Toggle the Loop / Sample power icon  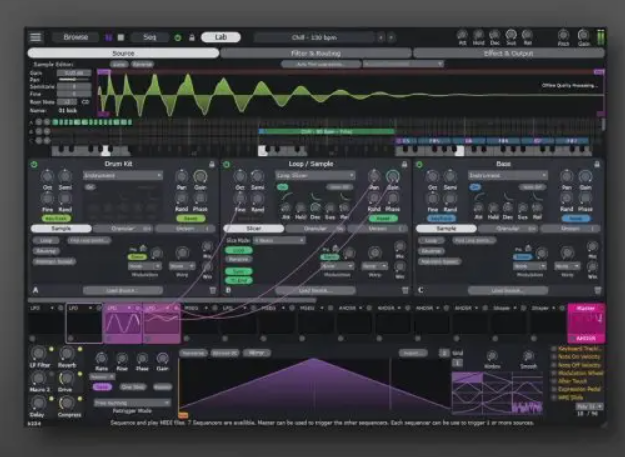click(x=224, y=163)
